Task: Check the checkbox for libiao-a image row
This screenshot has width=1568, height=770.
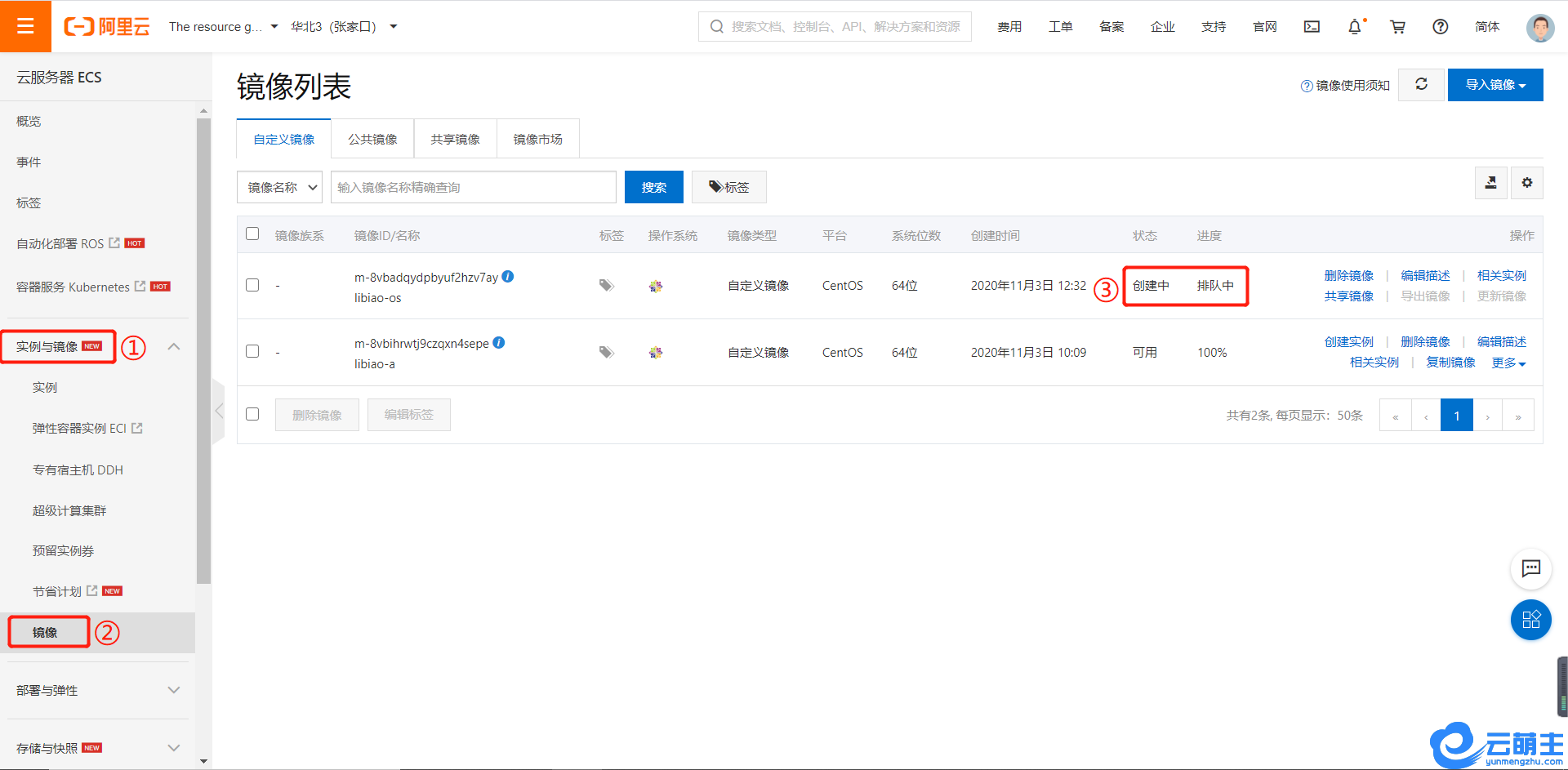Action: tap(252, 351)
